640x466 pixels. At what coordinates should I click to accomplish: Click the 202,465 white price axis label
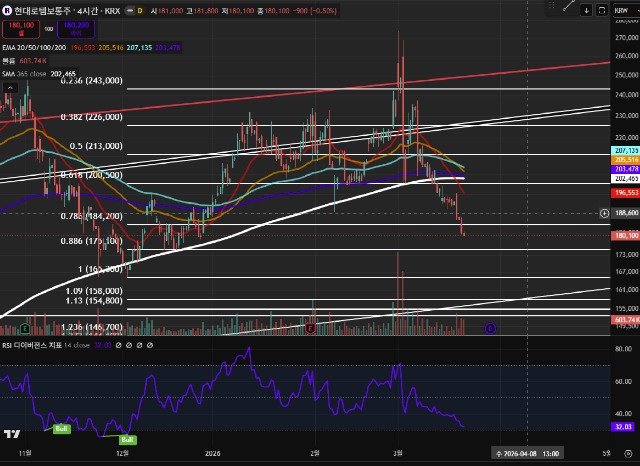(625, 178)
